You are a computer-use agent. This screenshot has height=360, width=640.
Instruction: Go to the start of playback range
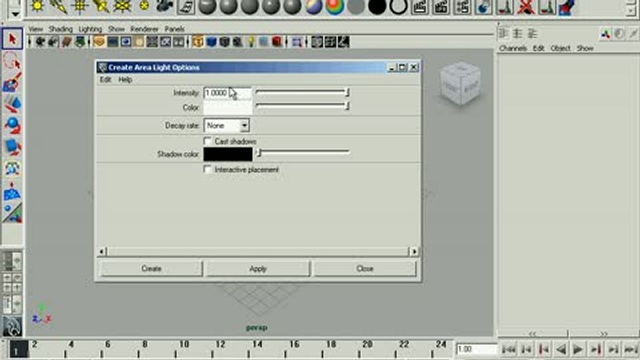(508, 349)
